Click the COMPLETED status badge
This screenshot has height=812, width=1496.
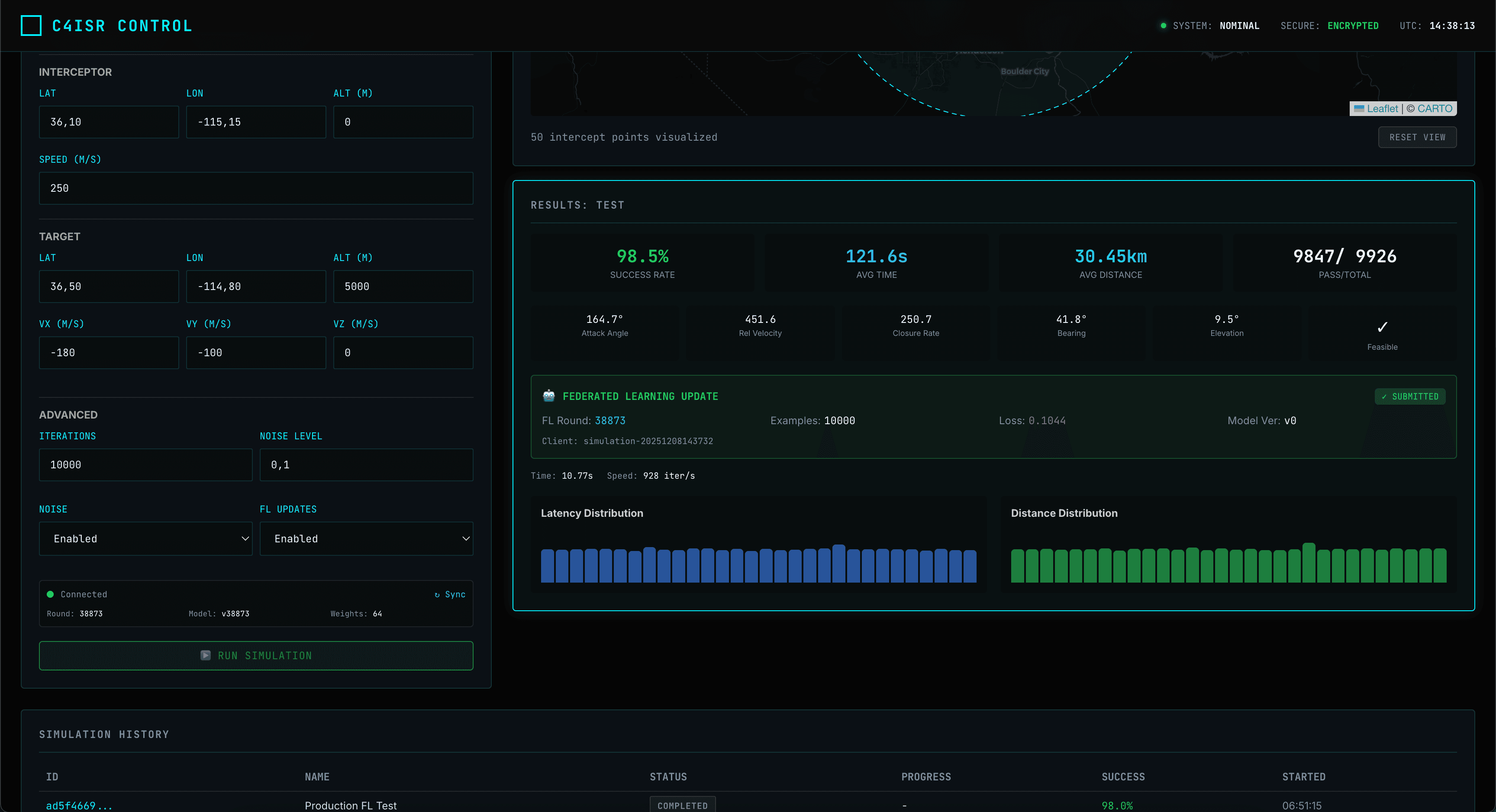(x=682, y=805)
